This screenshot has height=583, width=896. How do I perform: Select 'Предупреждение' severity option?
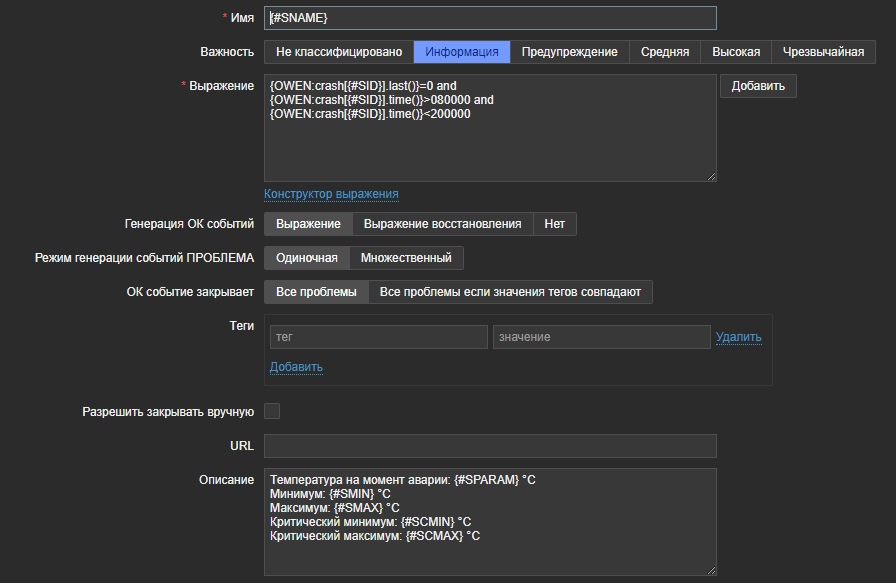coord(569,52)
